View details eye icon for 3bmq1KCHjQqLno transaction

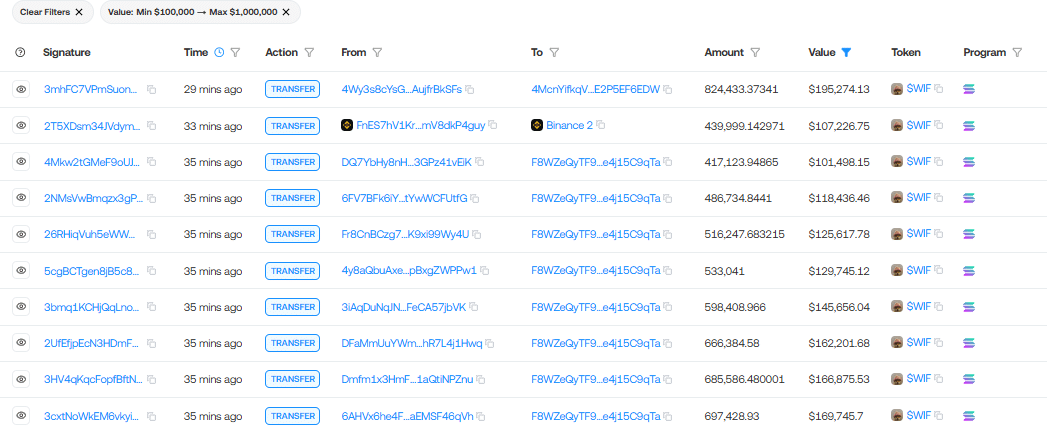(21, 306)
